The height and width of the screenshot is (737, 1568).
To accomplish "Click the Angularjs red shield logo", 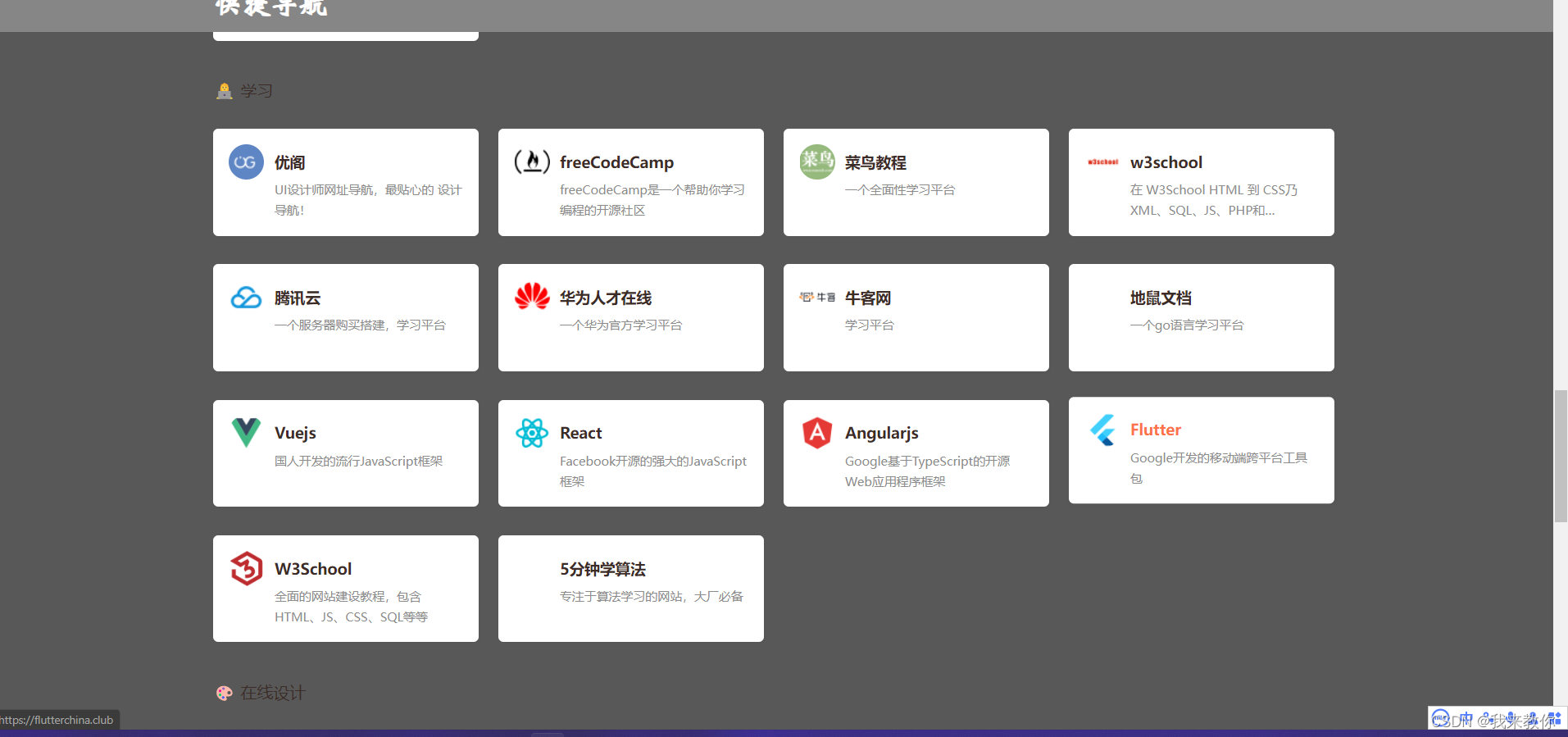I will 817,433.
